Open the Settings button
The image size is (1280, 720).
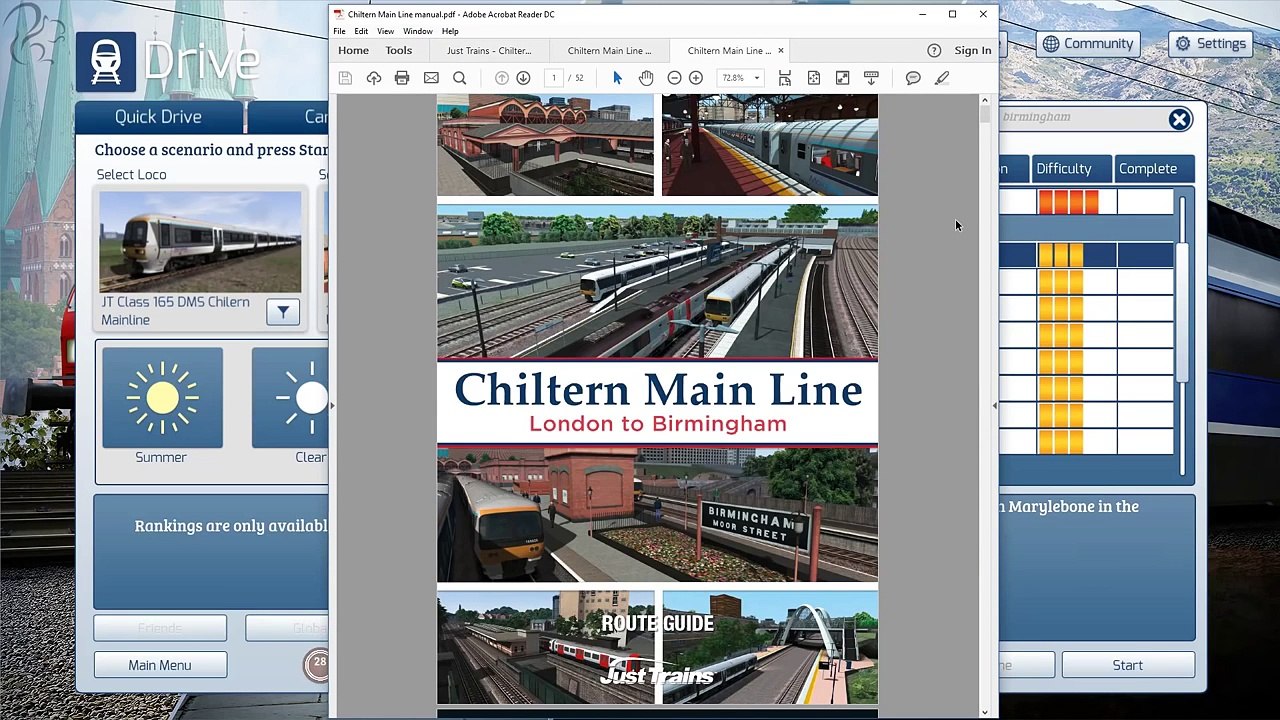coord(1210,44)
